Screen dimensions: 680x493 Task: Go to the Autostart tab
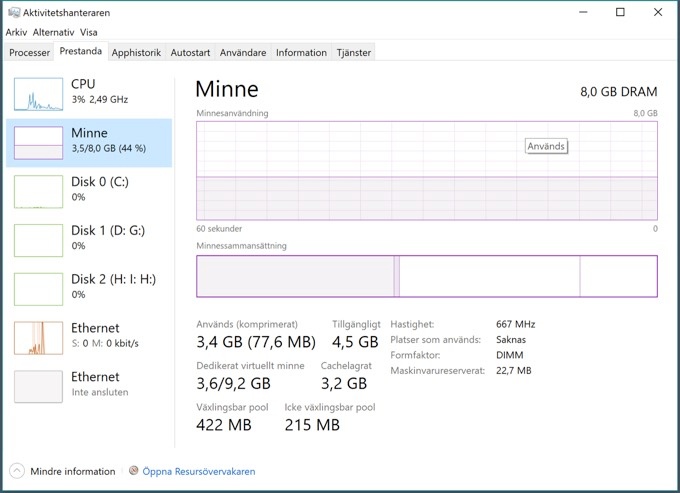190,53
